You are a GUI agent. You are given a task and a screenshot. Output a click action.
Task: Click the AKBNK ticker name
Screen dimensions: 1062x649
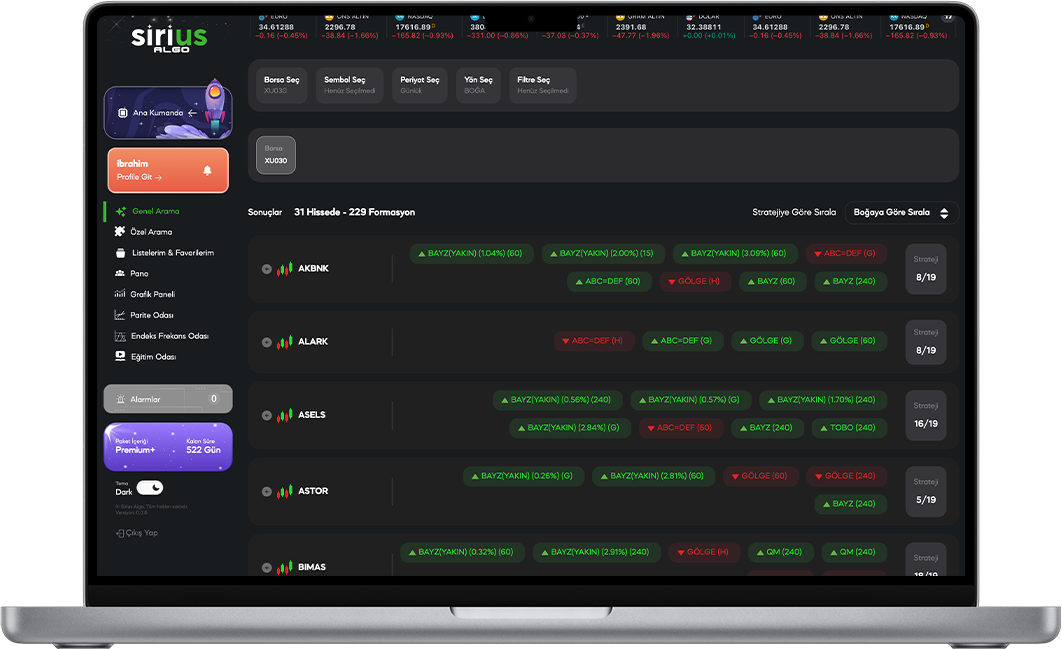[314, 269]
